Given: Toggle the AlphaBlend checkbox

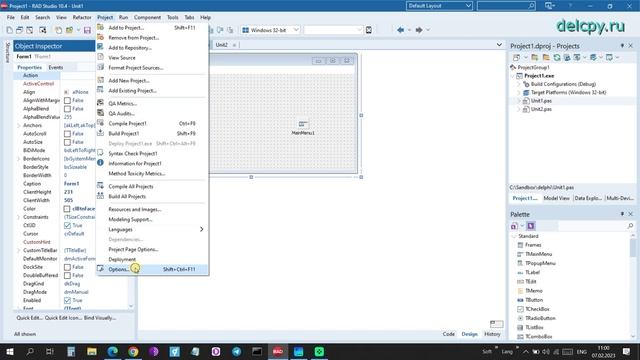Looking at the screenshot, I should pos(67,109).
